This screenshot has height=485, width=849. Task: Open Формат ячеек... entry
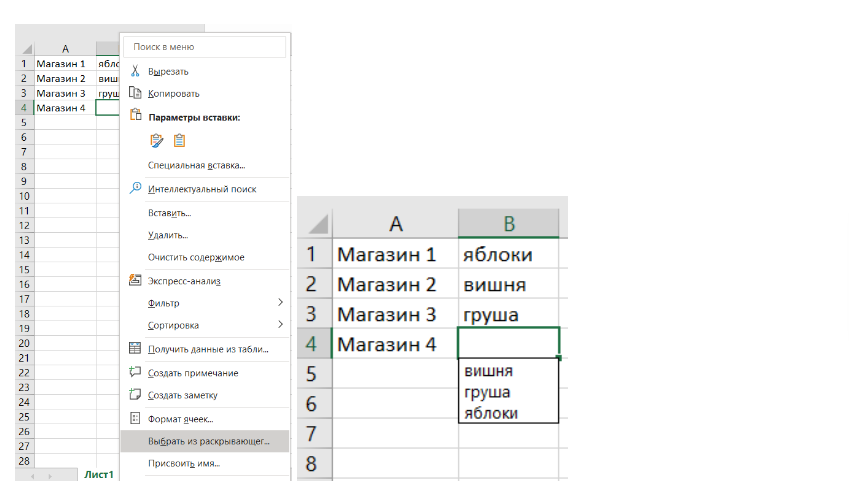pyautogui.click(x=180, y=420)
